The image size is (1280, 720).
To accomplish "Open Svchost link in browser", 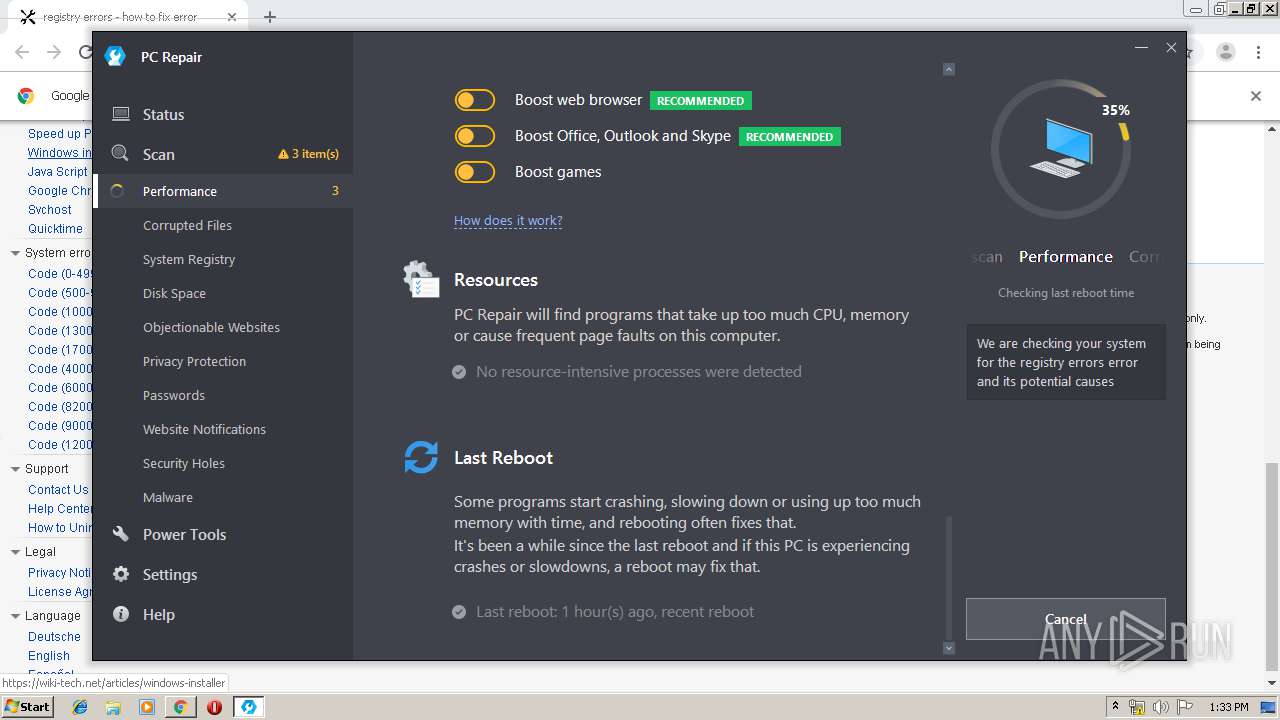I will [x=50, y=210].
